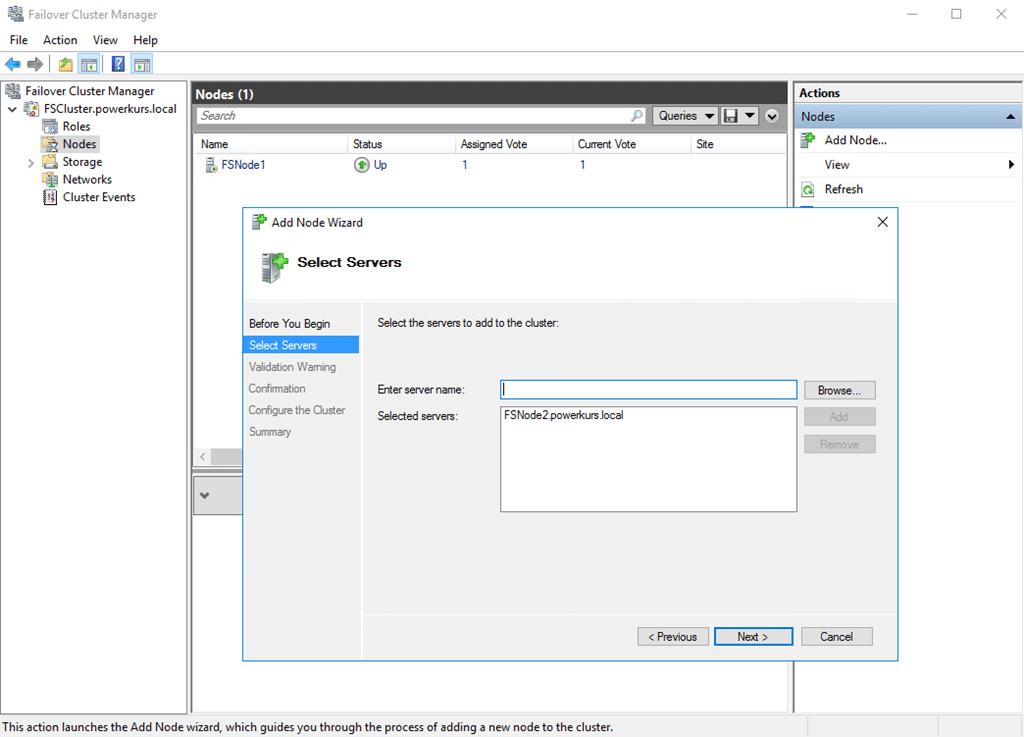
Task: Select Cluster Events in the tree
Action: [x=99, y=197]
